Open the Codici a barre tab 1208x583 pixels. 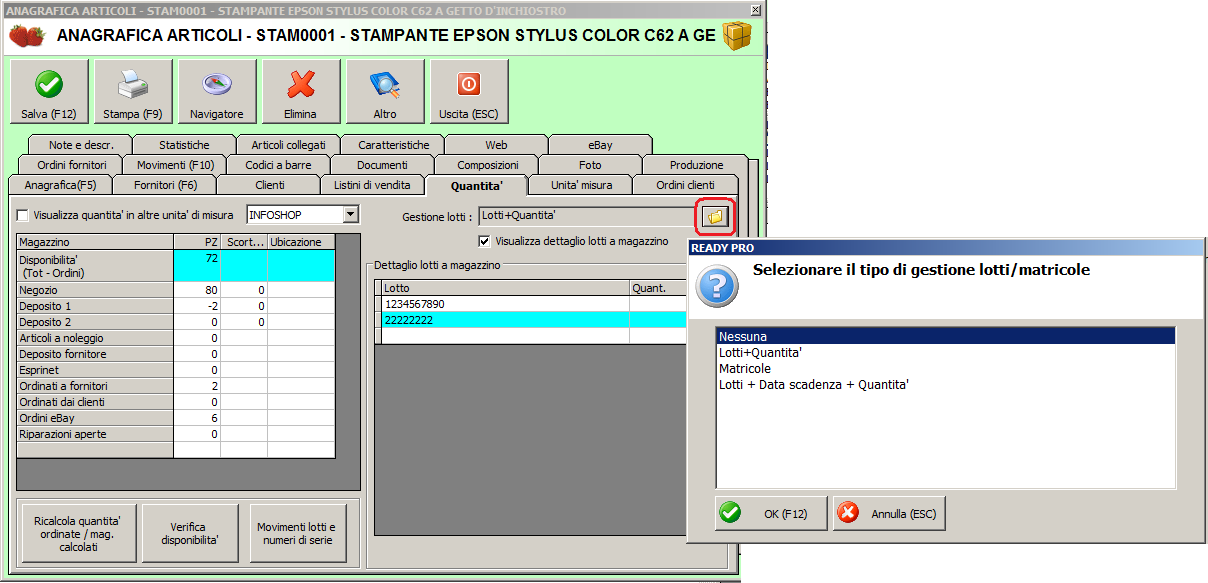coord(278,165)
